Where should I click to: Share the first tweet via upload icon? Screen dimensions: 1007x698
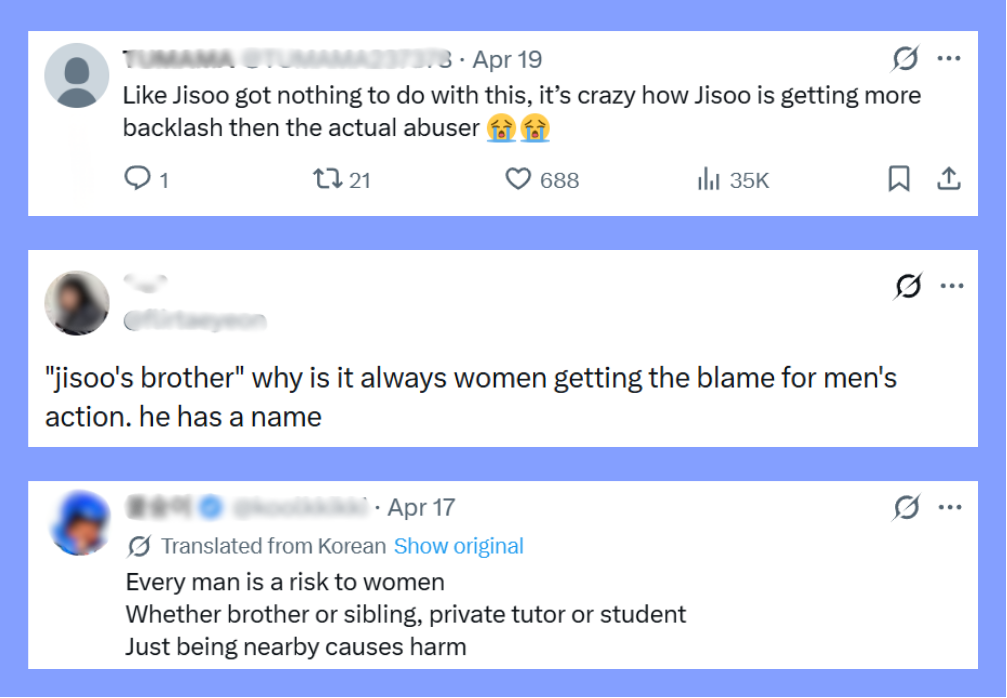948,179
